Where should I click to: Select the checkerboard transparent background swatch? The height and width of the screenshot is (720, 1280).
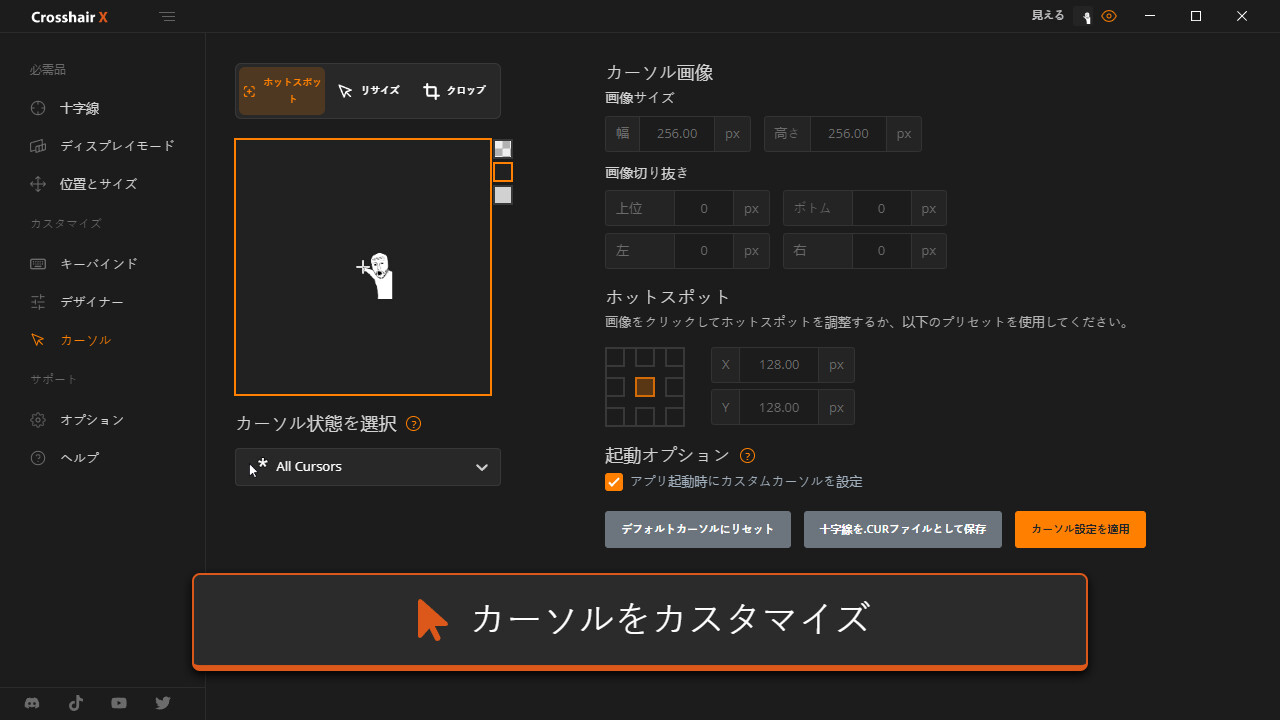[503, 149]
